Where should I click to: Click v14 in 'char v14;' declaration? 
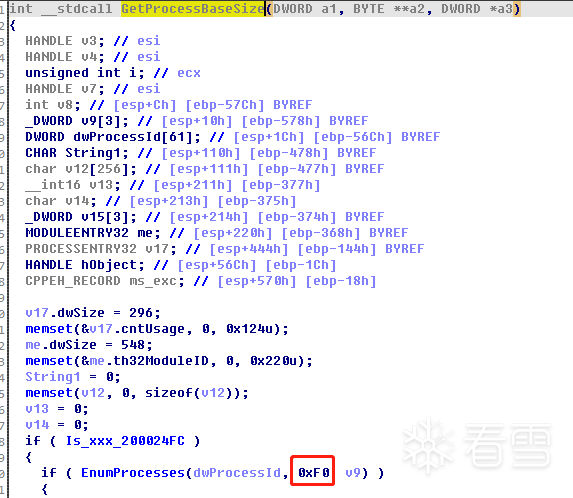click(77, 201)
